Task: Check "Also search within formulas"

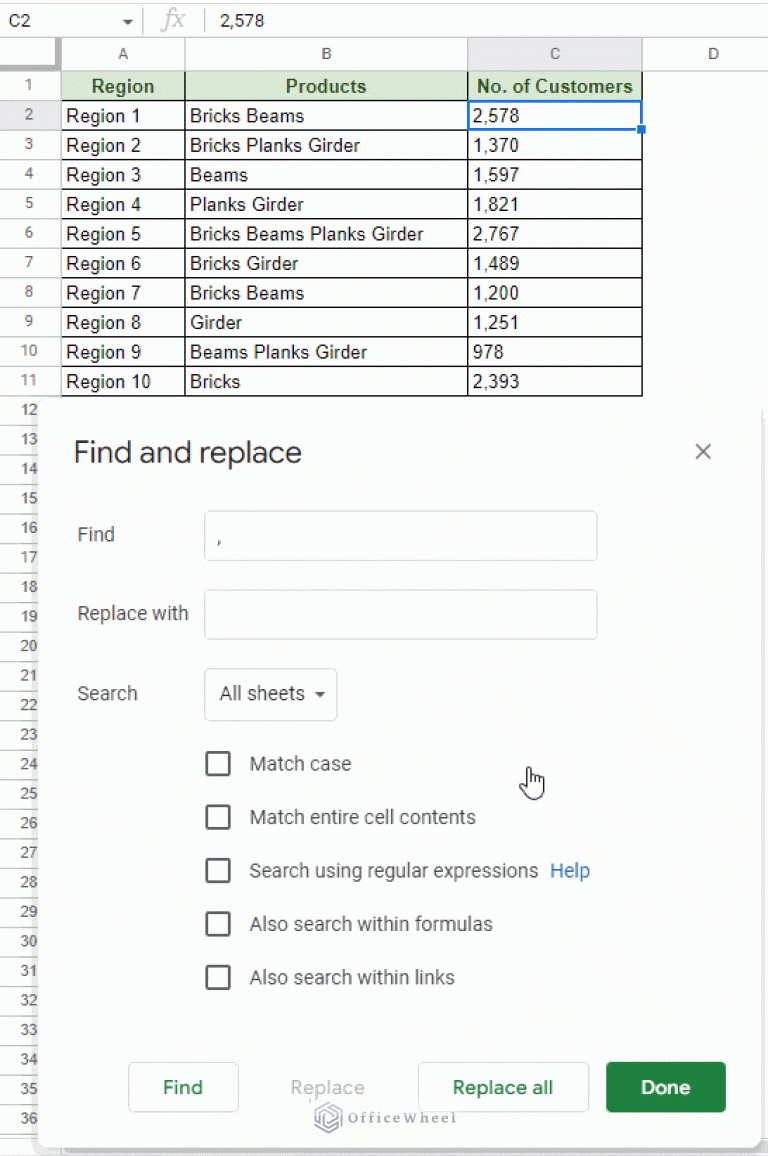Action: 218,924
